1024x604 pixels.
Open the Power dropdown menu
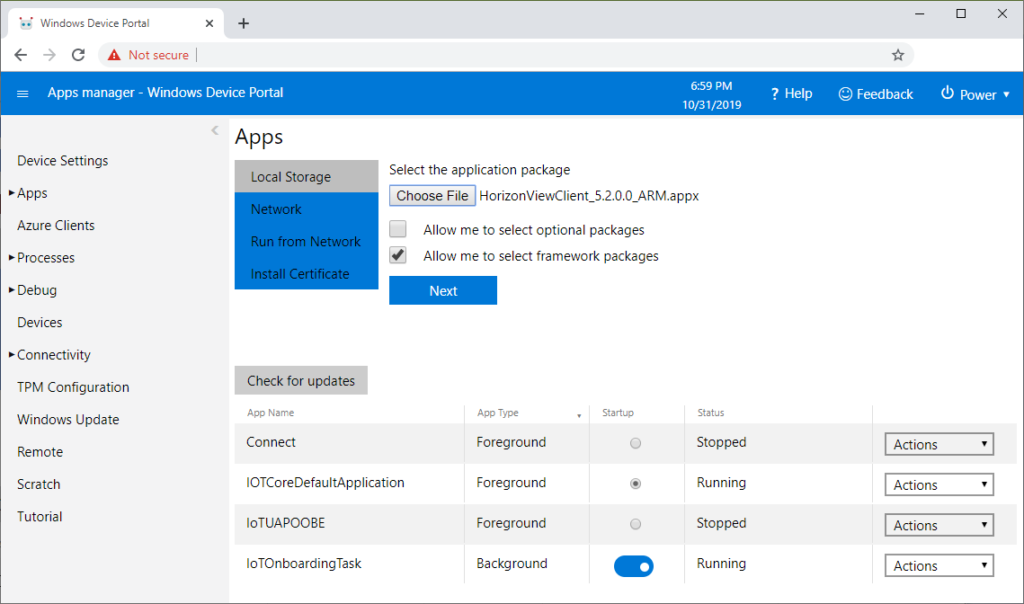[x=975, y=94]
